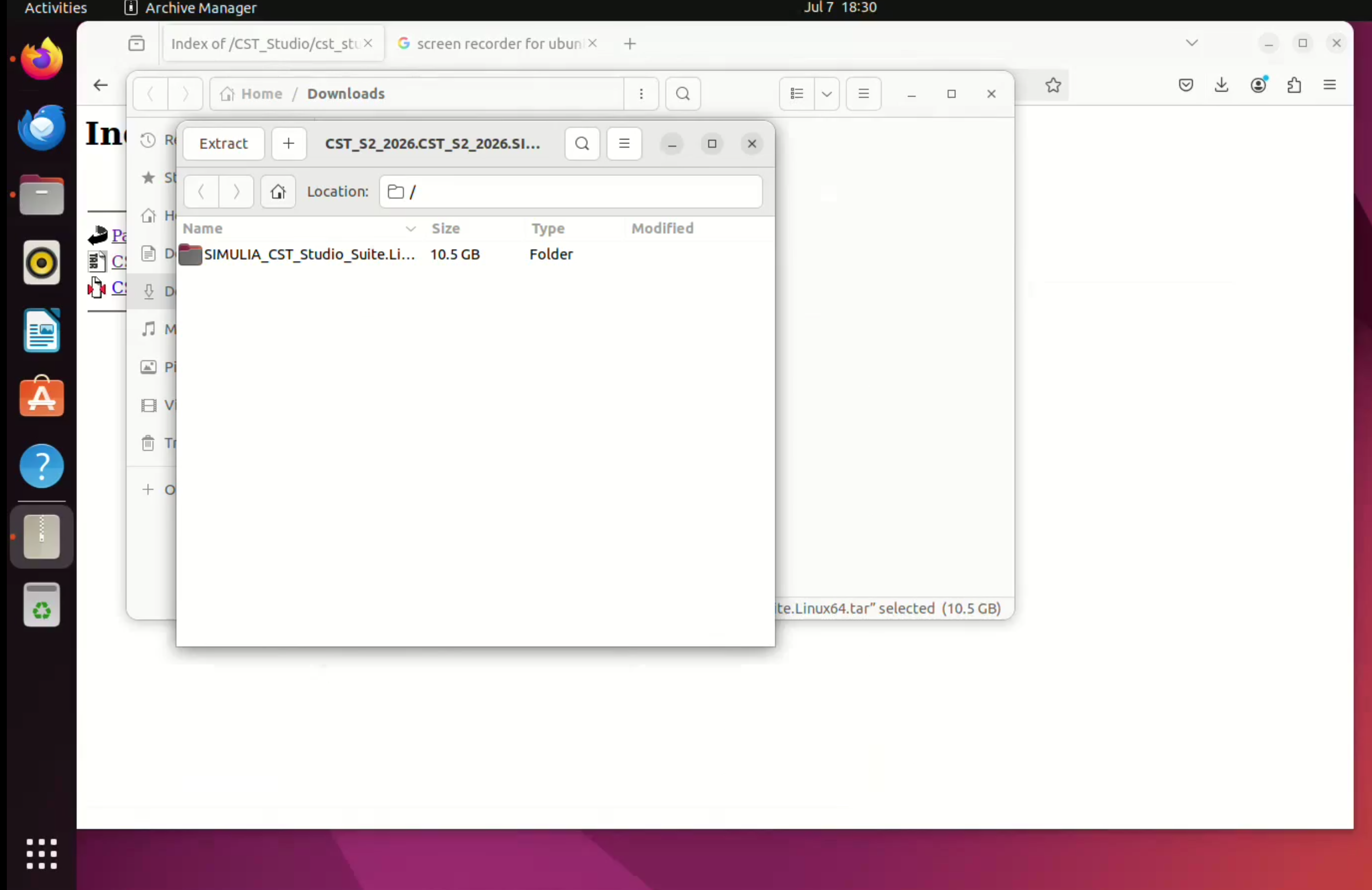
Task: Open Thunderbird Mail from the dock
Action: pyautogui.click(x=41, y=128)
